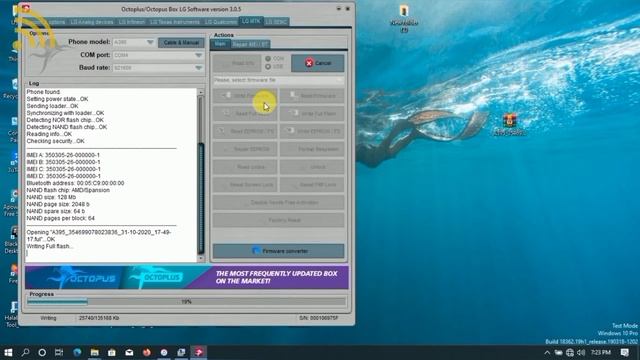The height and width of the screenshot is (360, 640).
Task: Click the Read codes button
Action: coord(245,167)
